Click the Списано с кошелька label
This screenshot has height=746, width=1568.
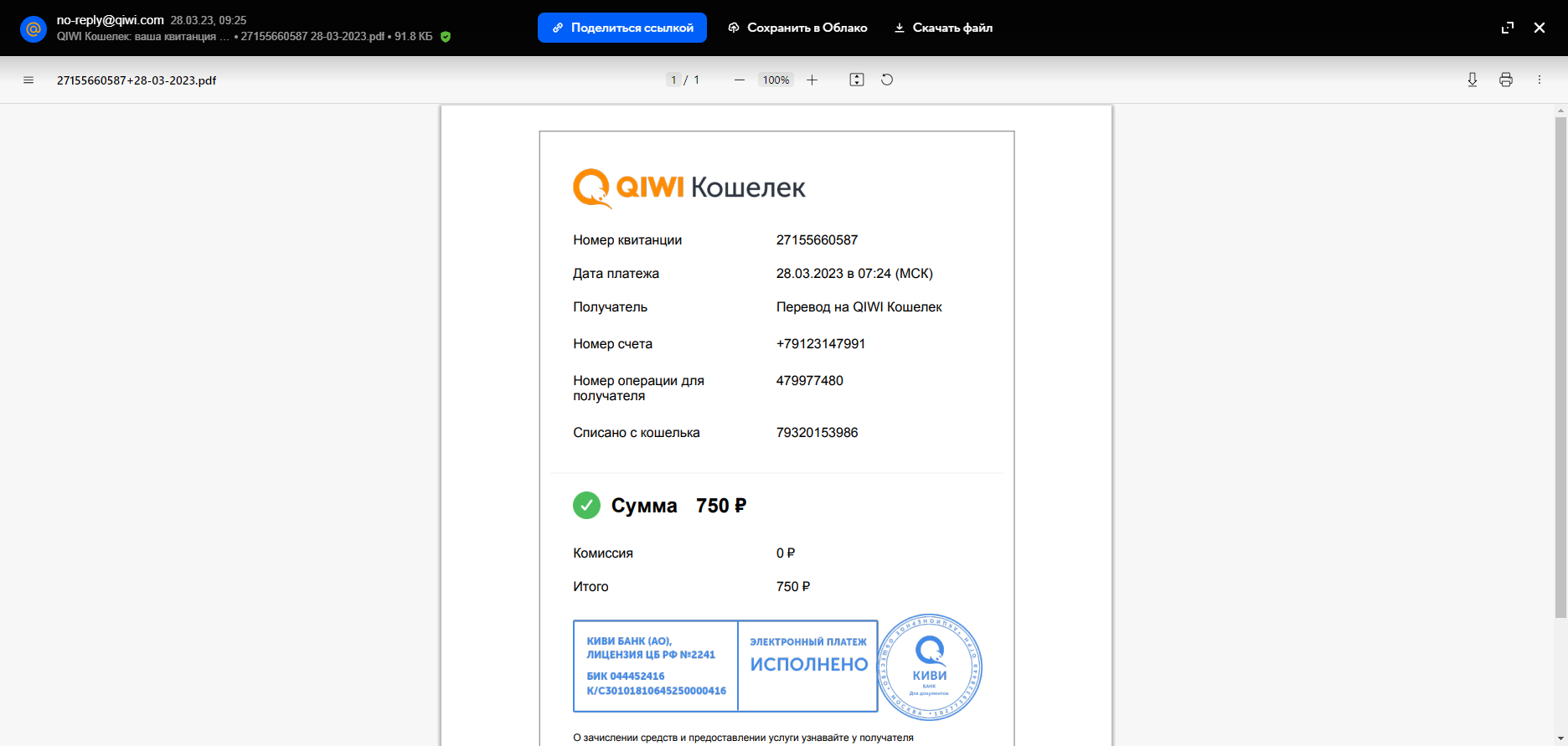[x=637, y=433]
